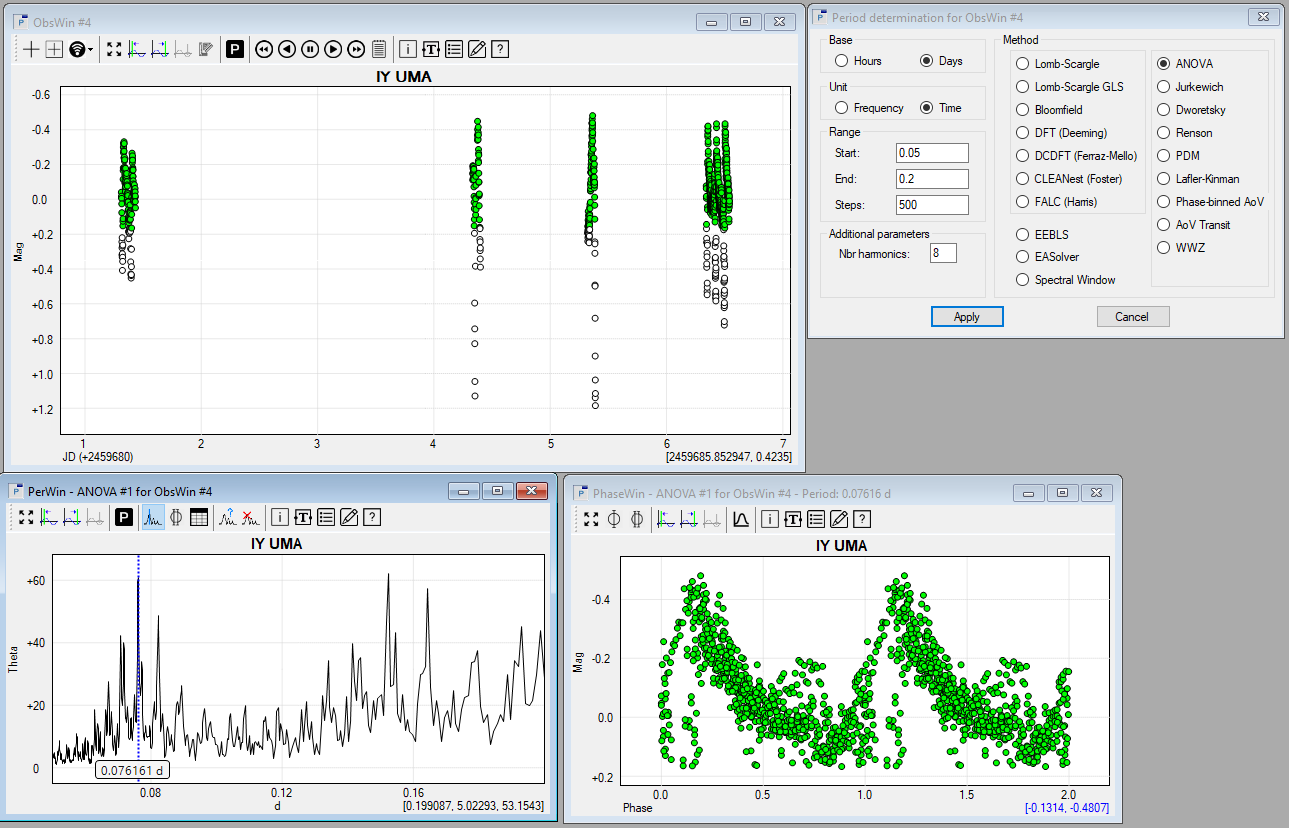
Task: Click the crosshair cursor icon in ObsWin toolbar
Action: pyautogui.click(x=32, y=49)
